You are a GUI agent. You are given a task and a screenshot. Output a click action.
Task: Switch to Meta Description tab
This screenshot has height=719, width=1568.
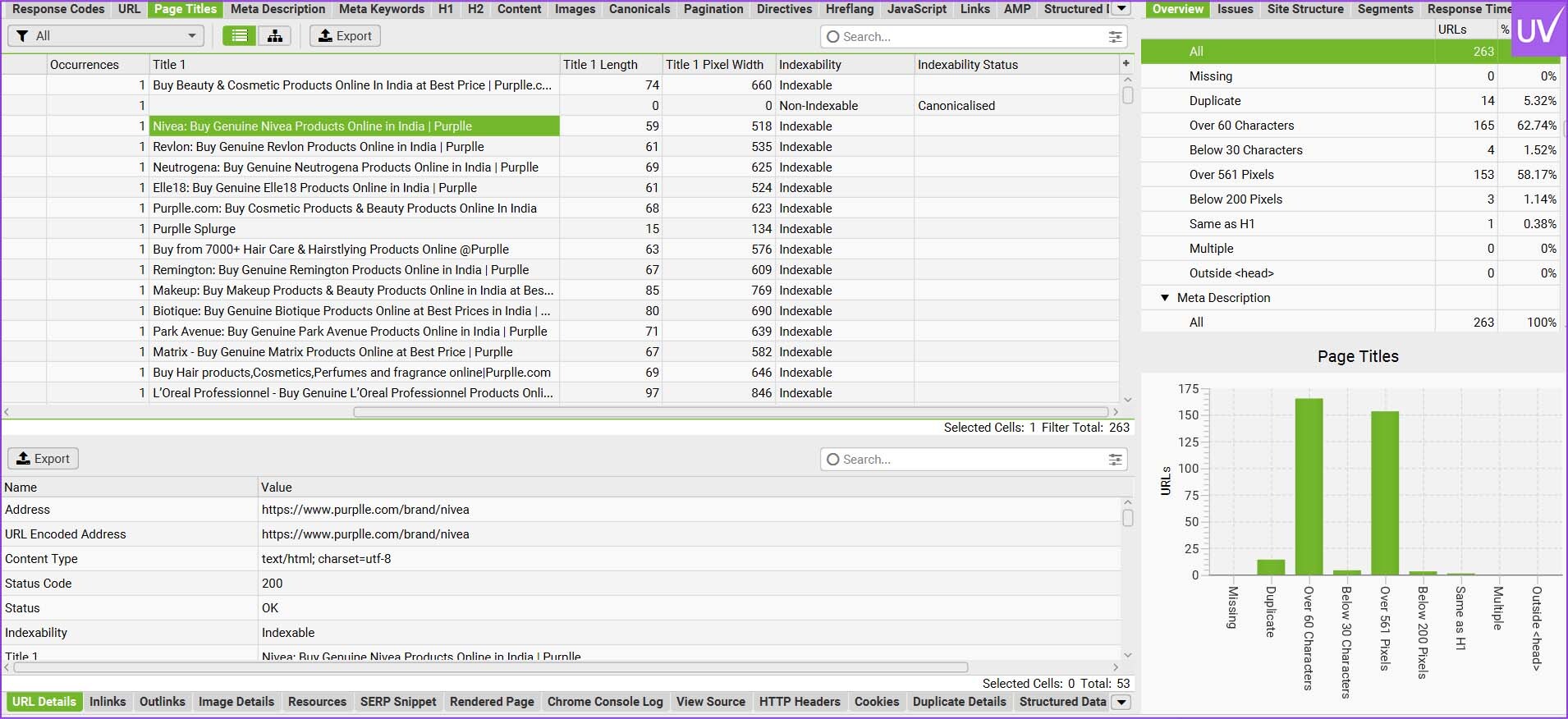pos(278,9)
